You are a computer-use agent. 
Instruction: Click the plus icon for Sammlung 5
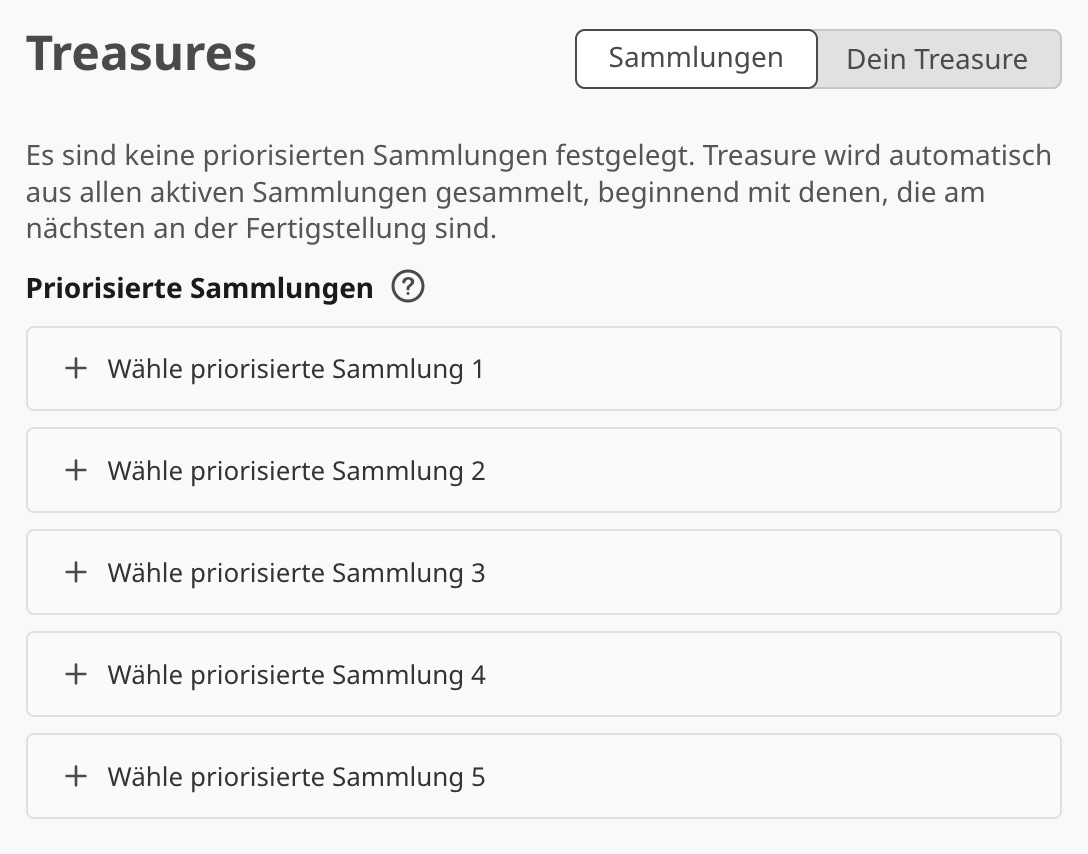[x=76, y=777]
